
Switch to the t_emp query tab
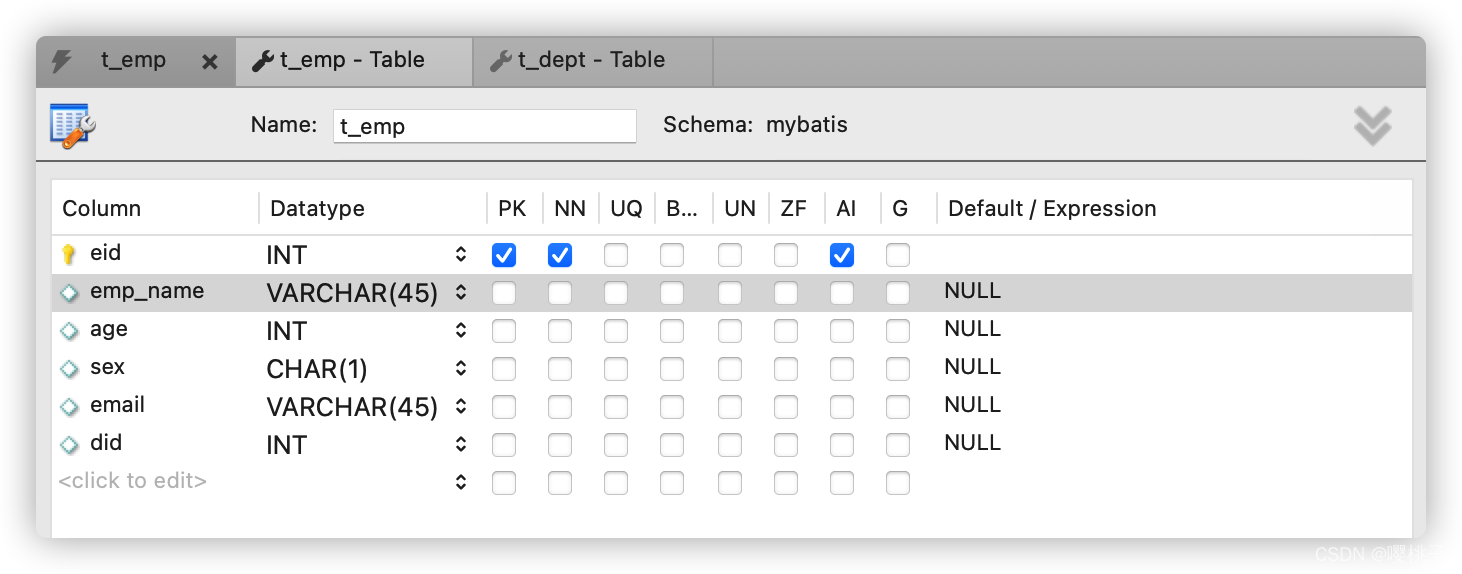133,61
